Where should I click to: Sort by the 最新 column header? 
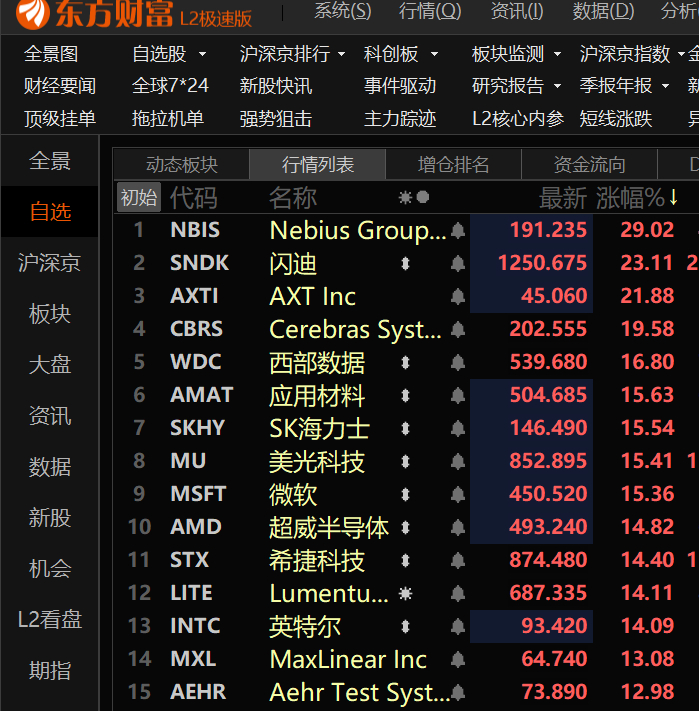click(563, 198)
